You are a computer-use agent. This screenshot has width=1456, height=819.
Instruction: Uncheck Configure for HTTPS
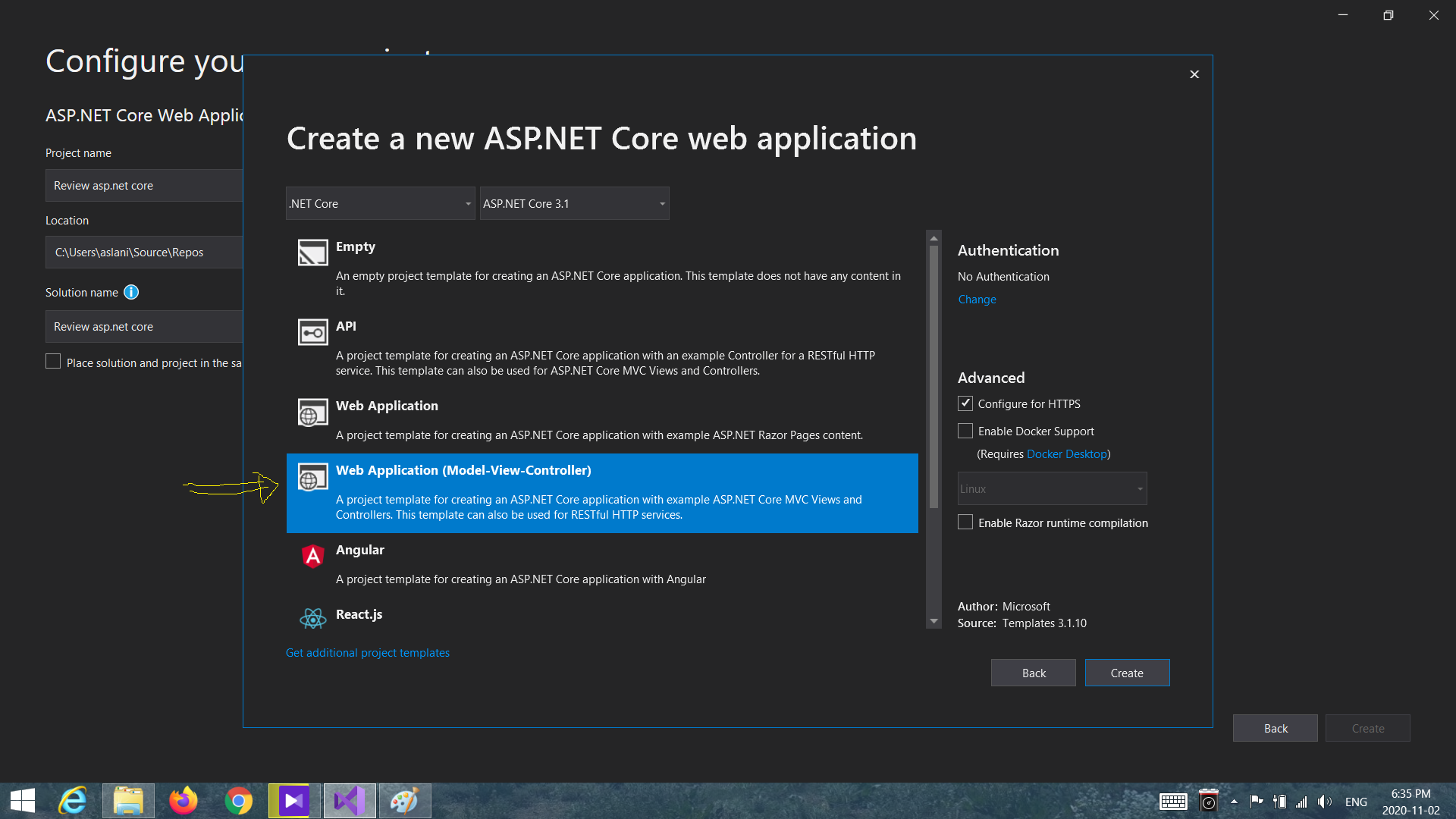point(965,403)
